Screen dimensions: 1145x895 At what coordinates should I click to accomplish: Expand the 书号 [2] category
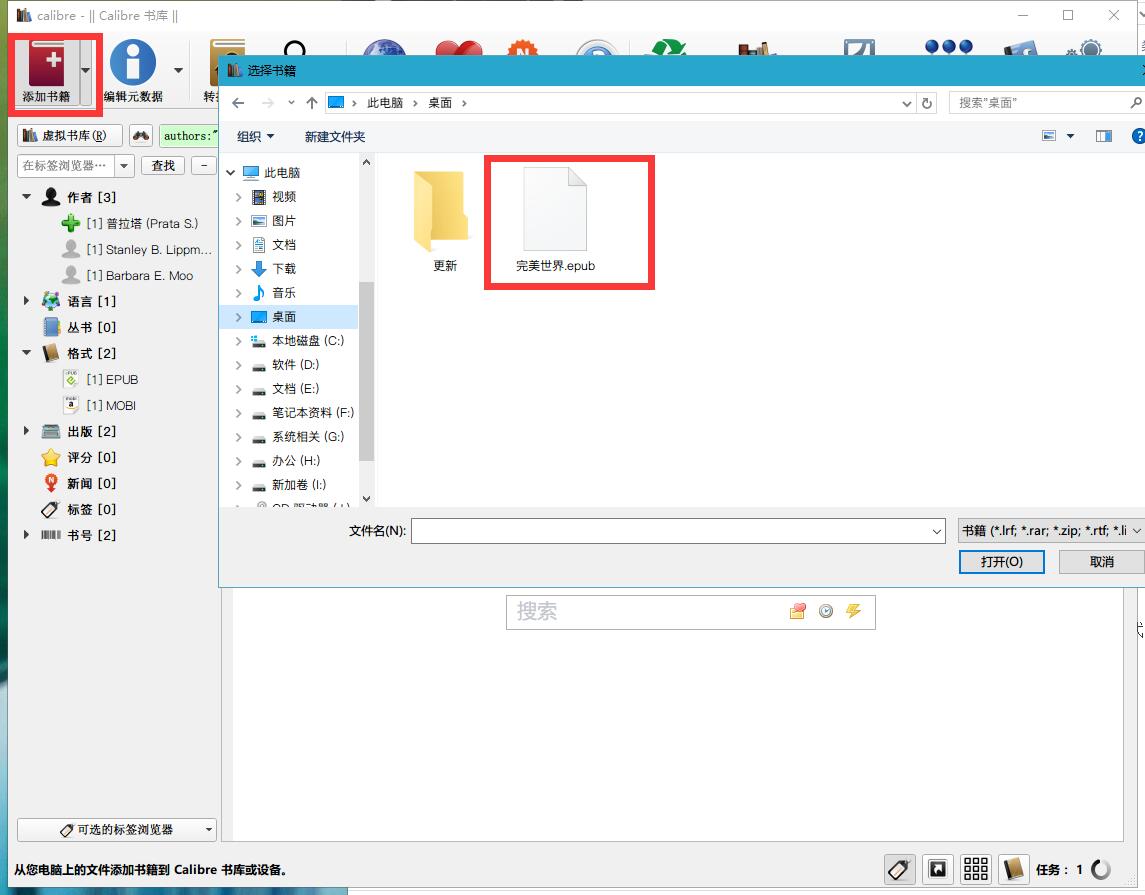pos(27,535)
